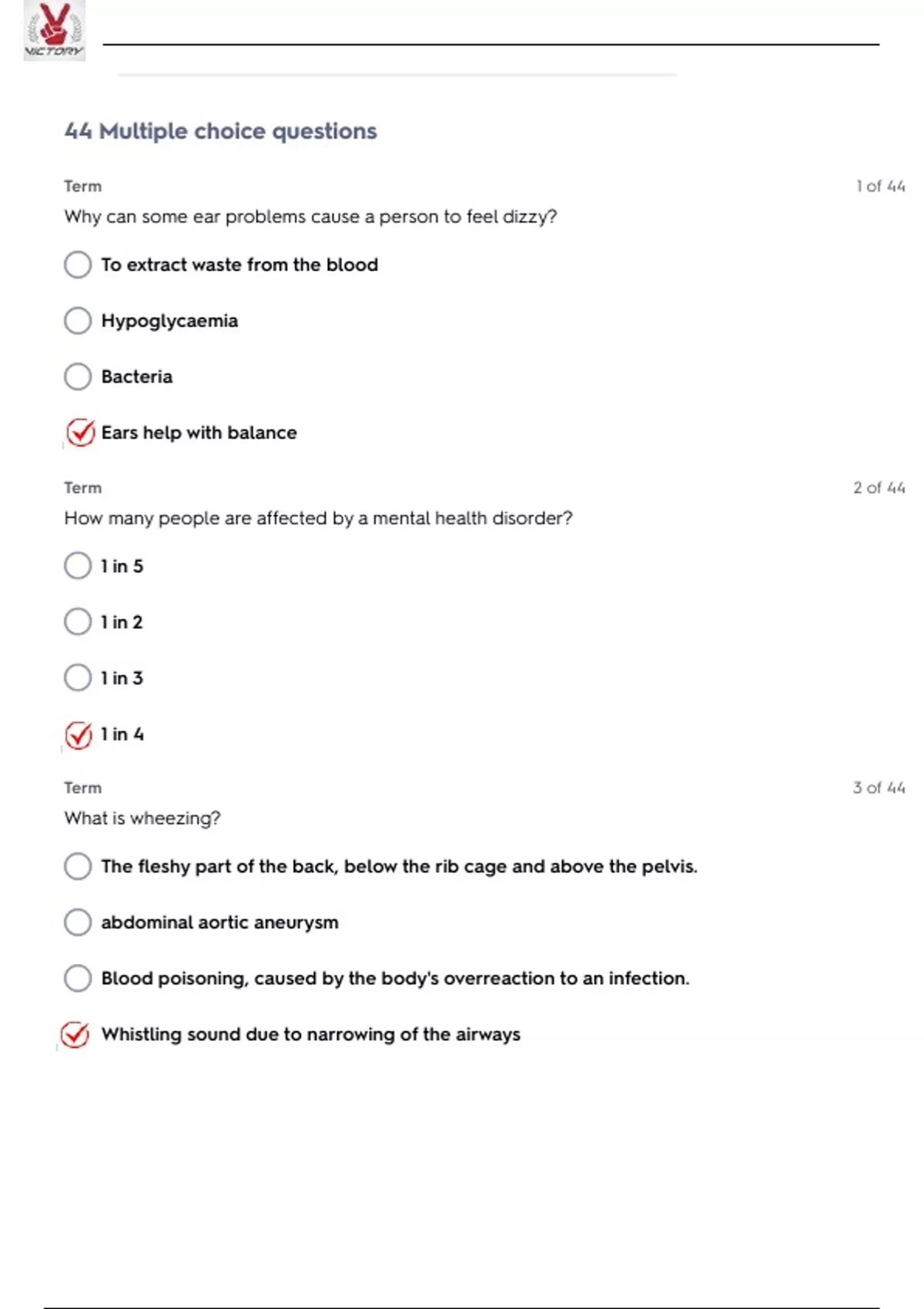Click the checked 'Ears help with balance' checkmark
This screenshot has height=1309, width=924.
(x=79, y=433)
